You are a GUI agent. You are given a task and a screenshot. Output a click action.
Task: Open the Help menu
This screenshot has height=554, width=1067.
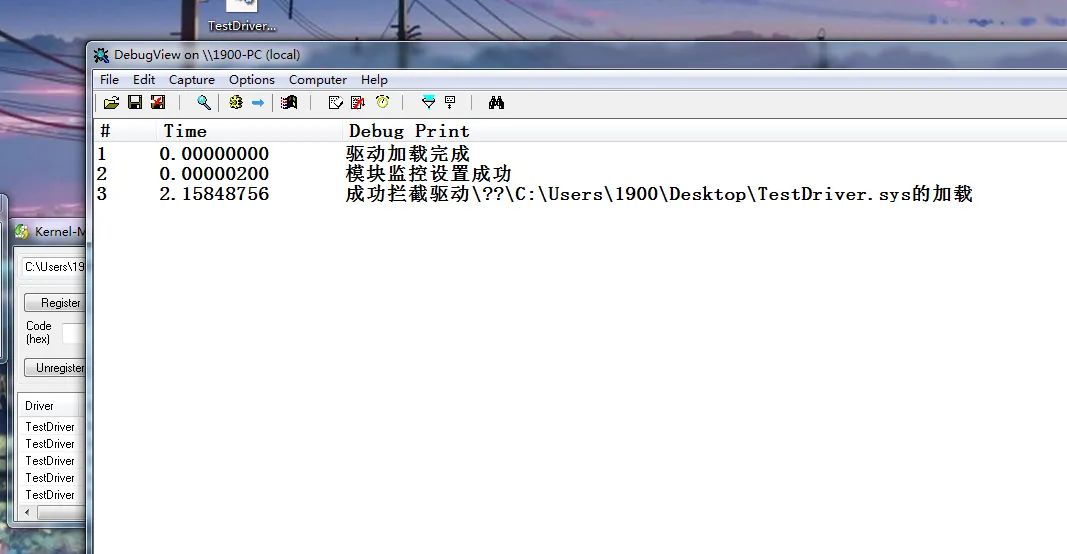point(374,80)
